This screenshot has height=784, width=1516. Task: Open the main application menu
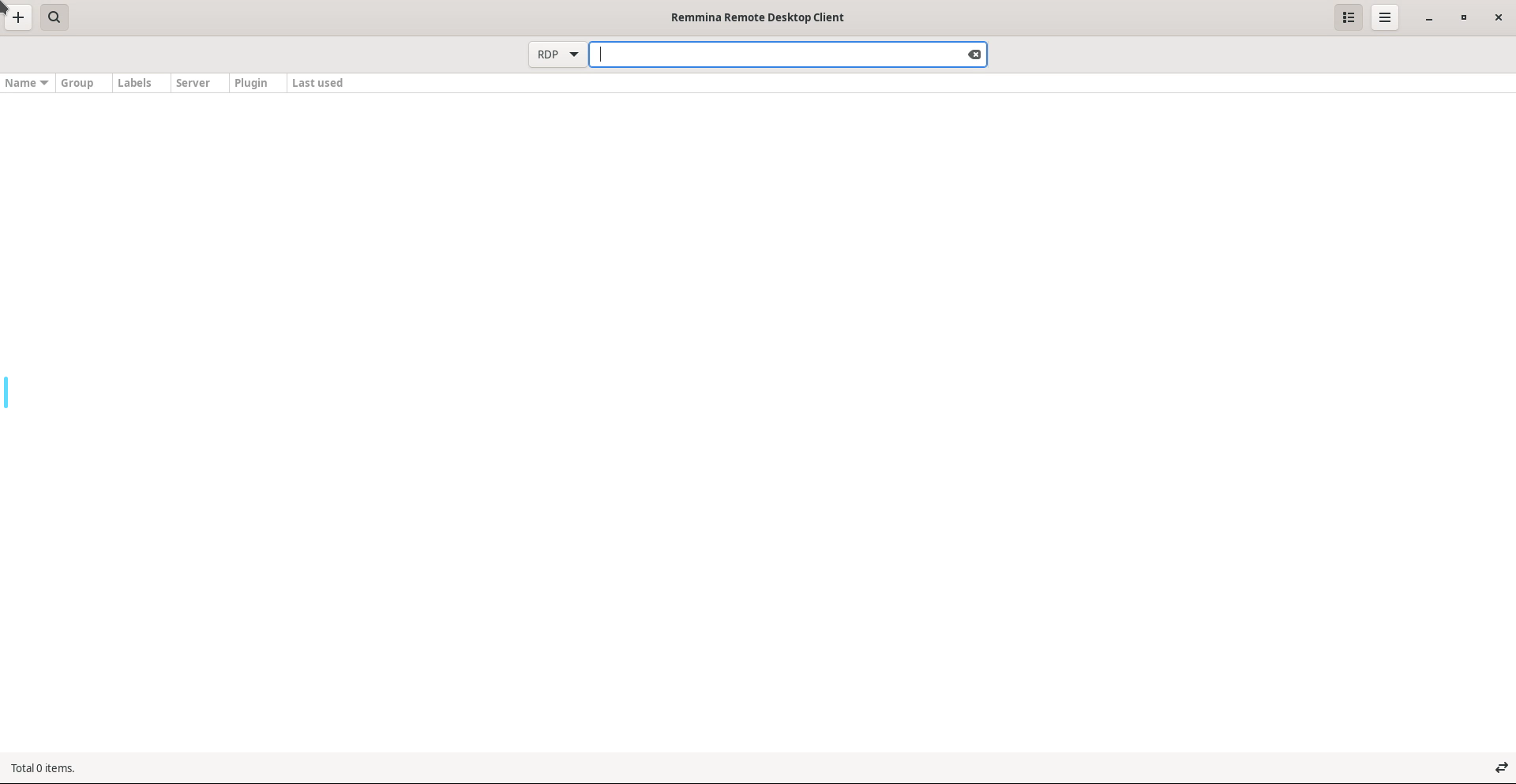pos(1384,17)
